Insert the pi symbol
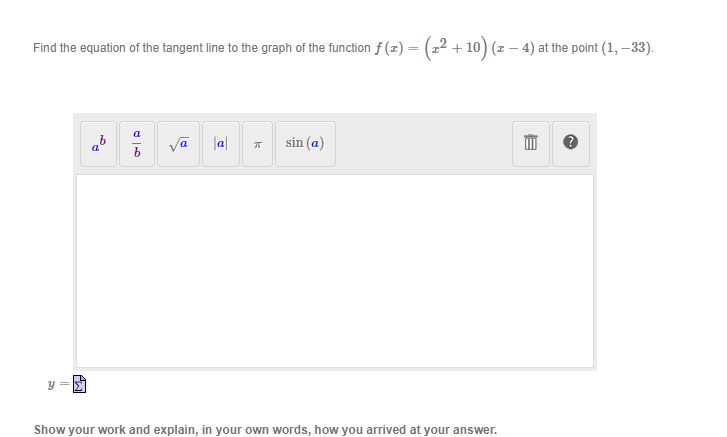 [257, 144]
